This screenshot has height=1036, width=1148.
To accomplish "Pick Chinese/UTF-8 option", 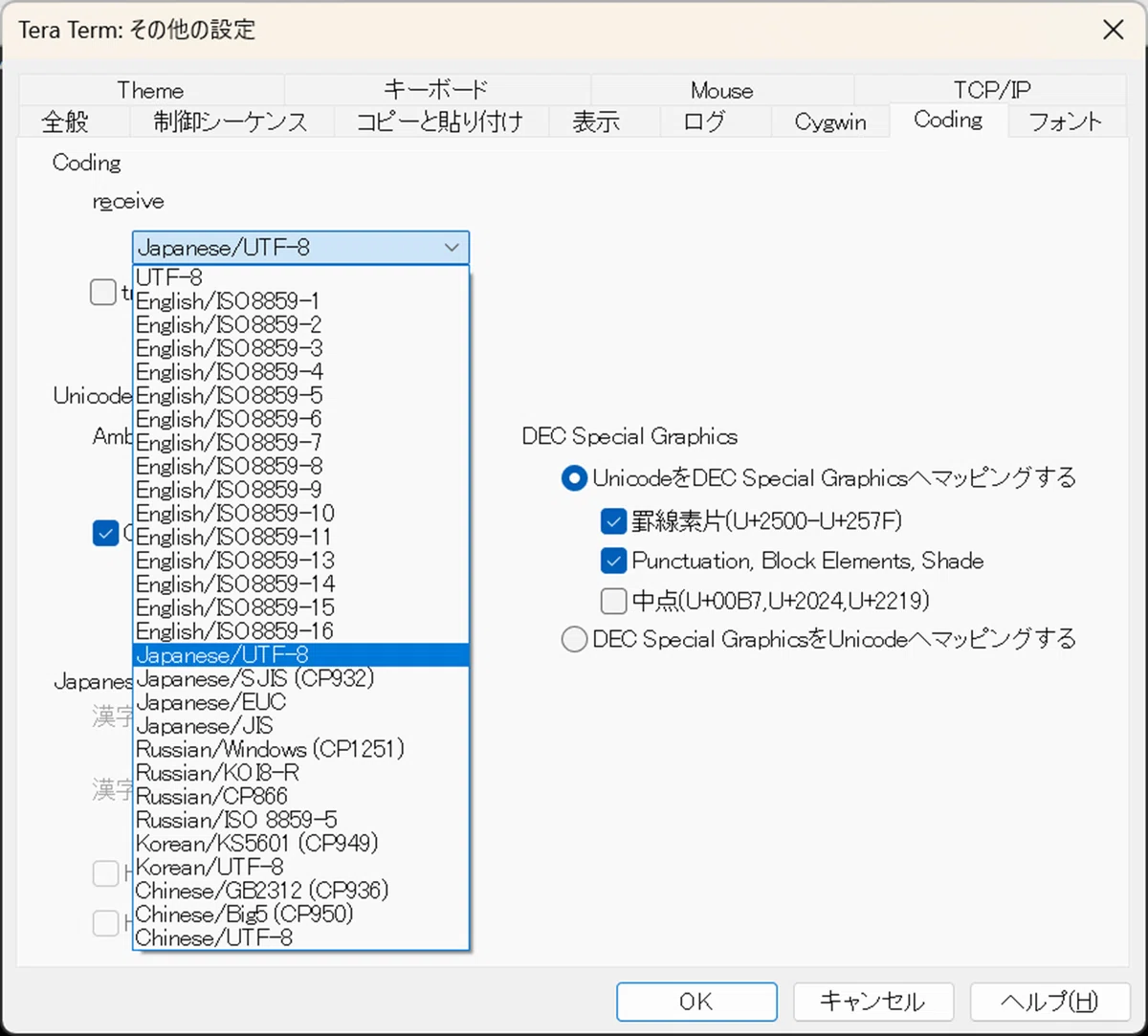I will (x=300, y=937).
